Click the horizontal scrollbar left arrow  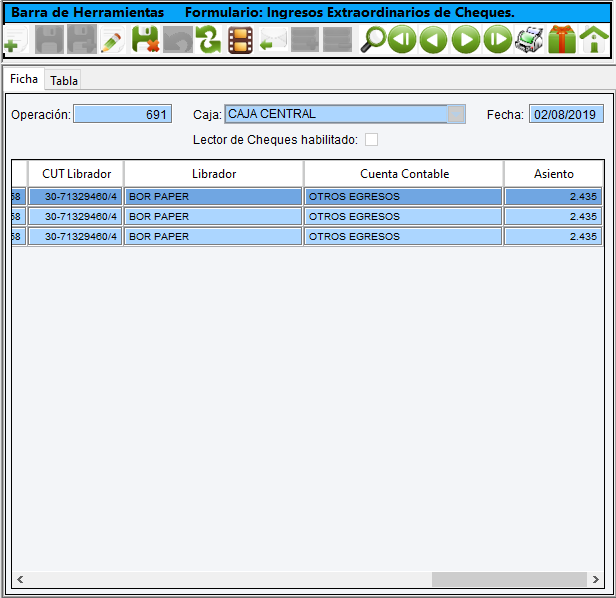[20, 579]
